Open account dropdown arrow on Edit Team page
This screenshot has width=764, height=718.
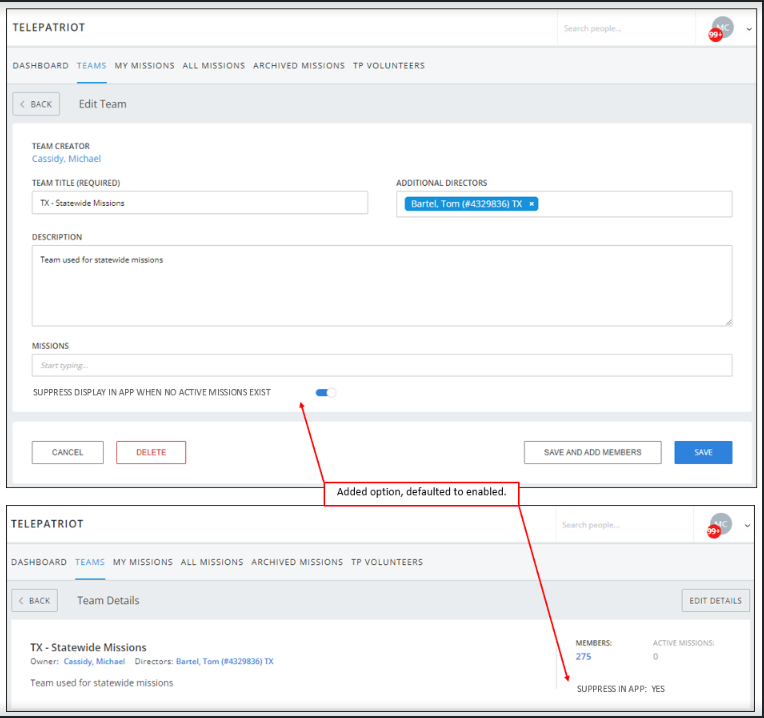[749, 29]
